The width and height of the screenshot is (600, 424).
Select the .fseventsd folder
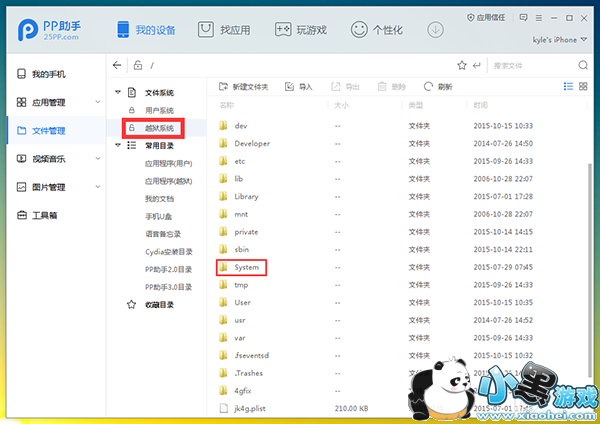[245, 355]
